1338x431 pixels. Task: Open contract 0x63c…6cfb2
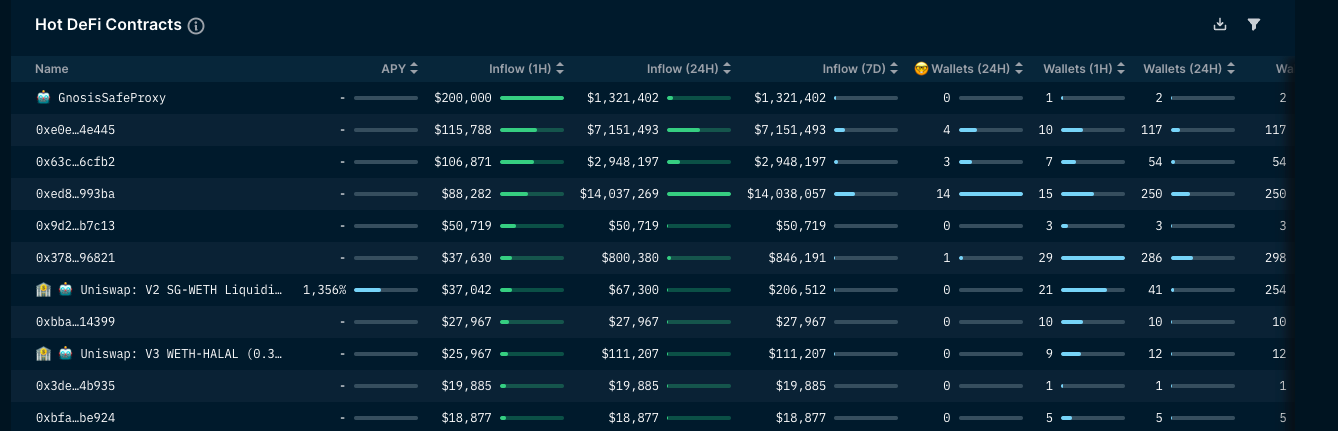point(75,162)
